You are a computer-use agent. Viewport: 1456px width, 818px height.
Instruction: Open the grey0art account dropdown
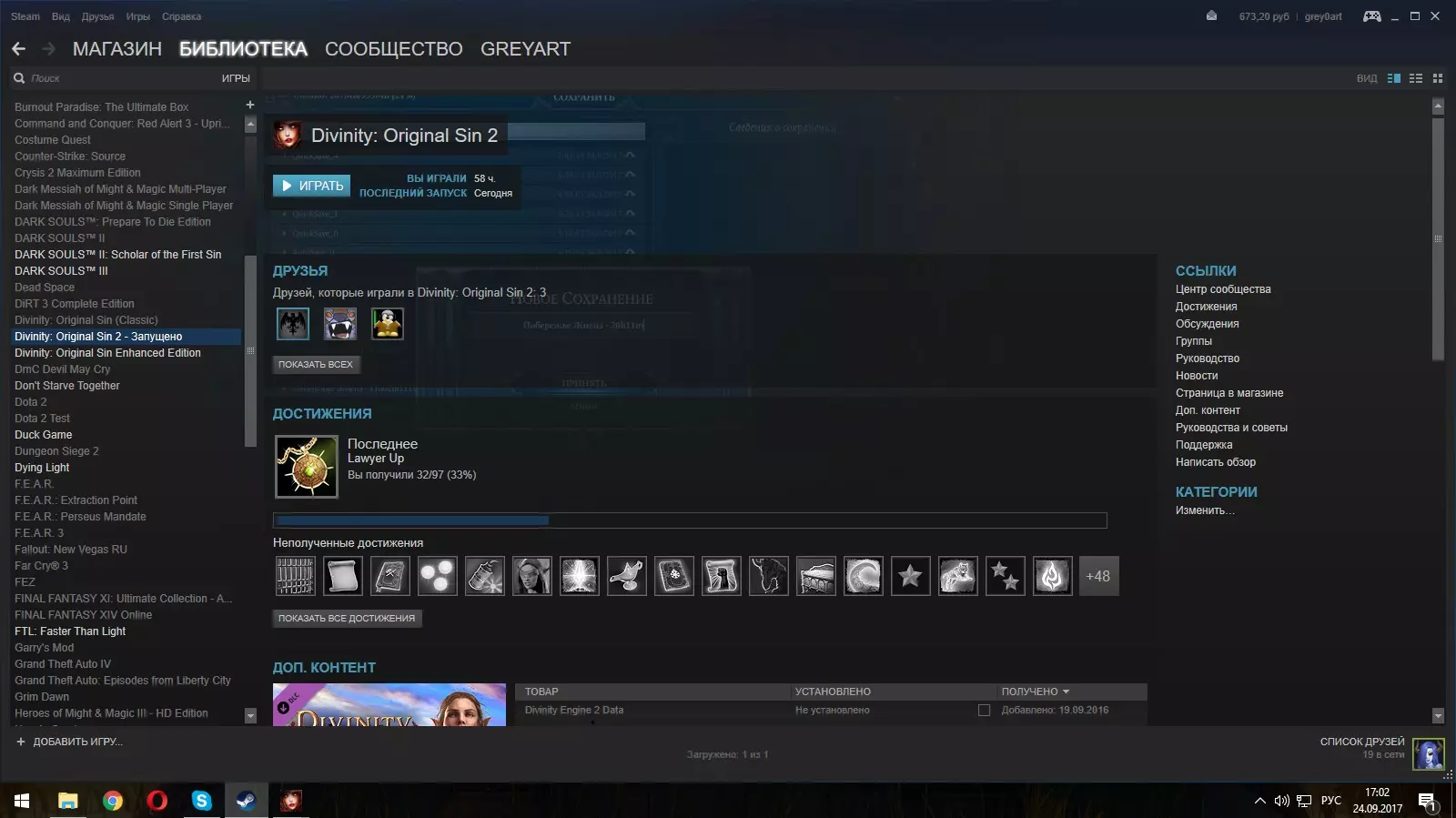(x=1323, y=16)
